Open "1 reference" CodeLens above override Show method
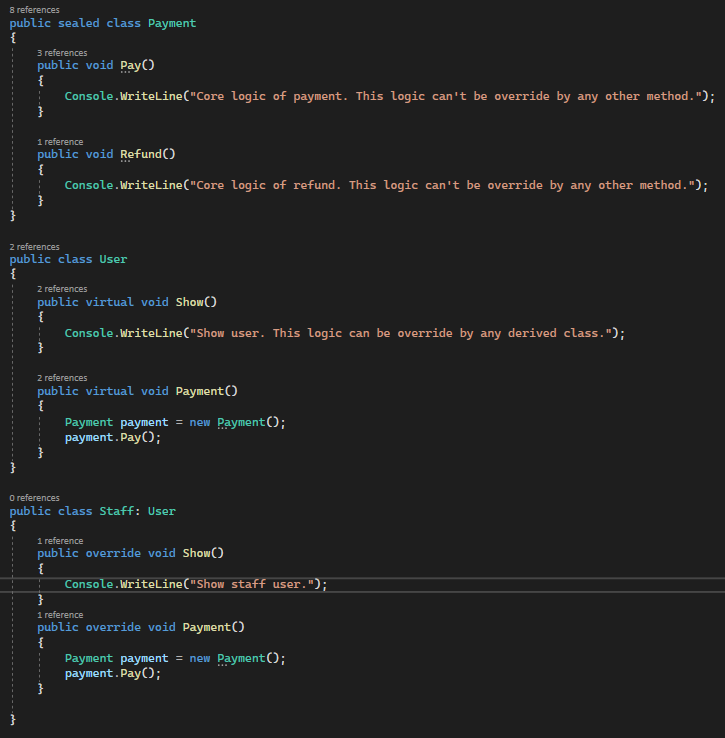 click(x=60, y=541)
